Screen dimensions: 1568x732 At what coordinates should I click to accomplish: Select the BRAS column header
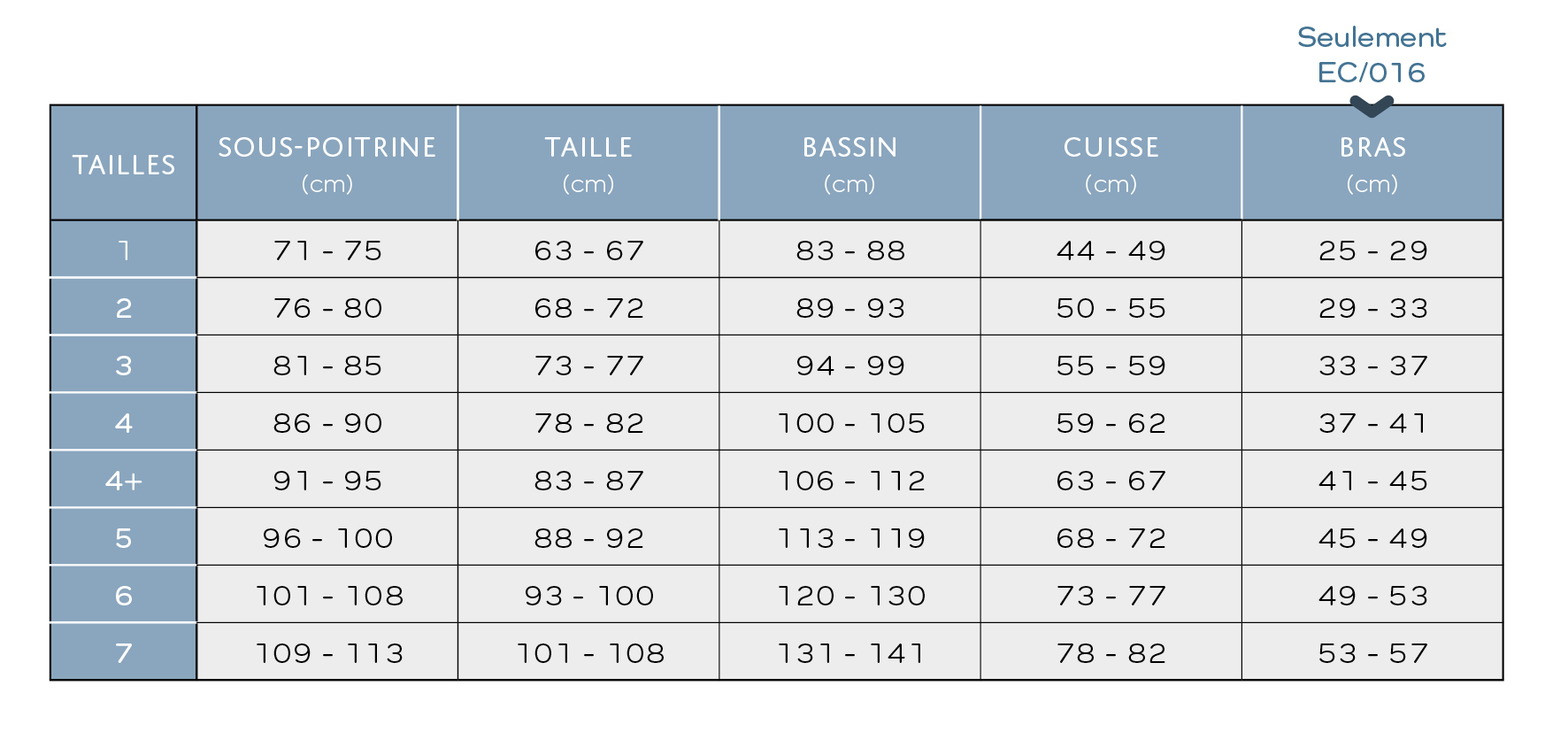pyautogui.click(x=1372, y=164)
